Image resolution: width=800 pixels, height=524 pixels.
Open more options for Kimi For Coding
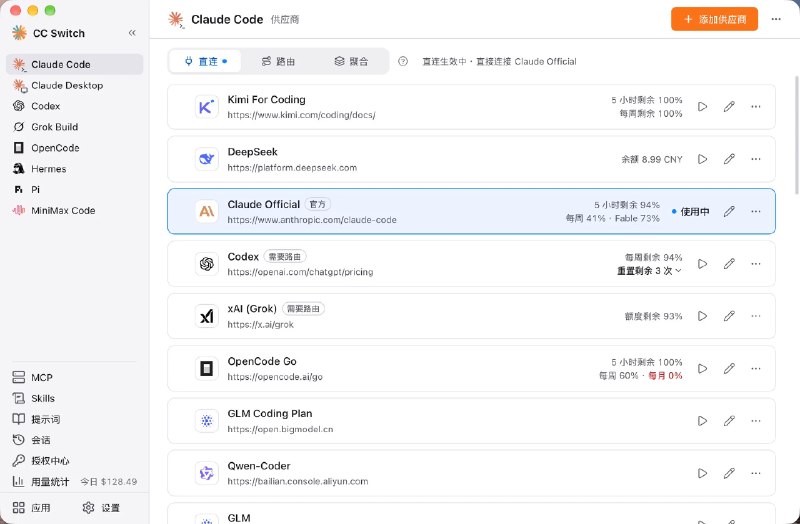click(x=756, y=107)
